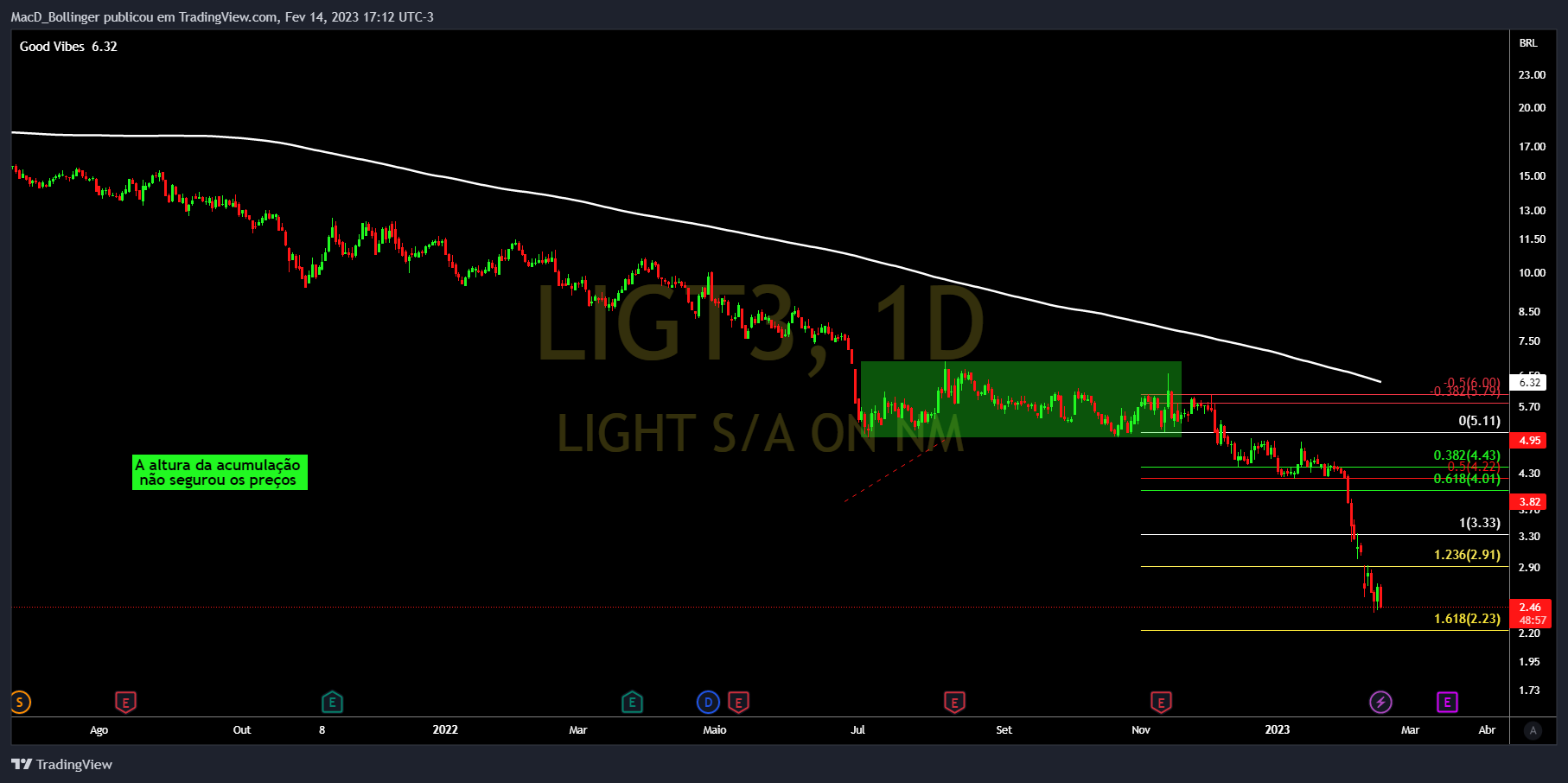Select the red 3.82 price label
Image resolution: width=1568 pixels, height=783 pixels.
pyautogui.click(x=1530, y=502)
